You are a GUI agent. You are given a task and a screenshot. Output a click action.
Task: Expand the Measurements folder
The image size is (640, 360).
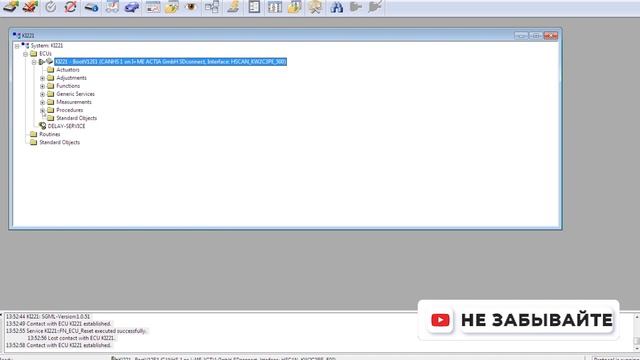pos(42,102)
